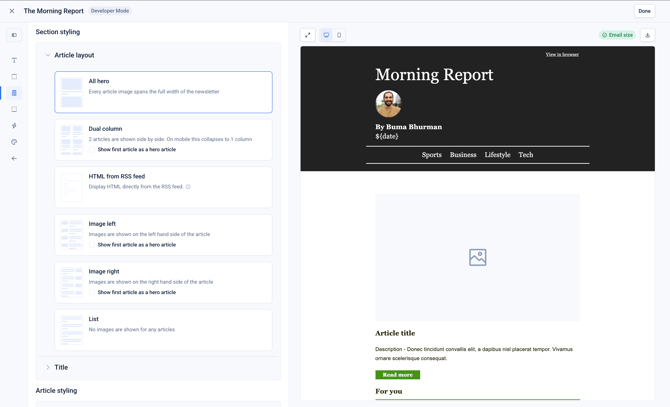Select the Lifestyle navigation item in preview
Image resolution: width=670 pixels, height=407 pixels.
tap(497, 155)
